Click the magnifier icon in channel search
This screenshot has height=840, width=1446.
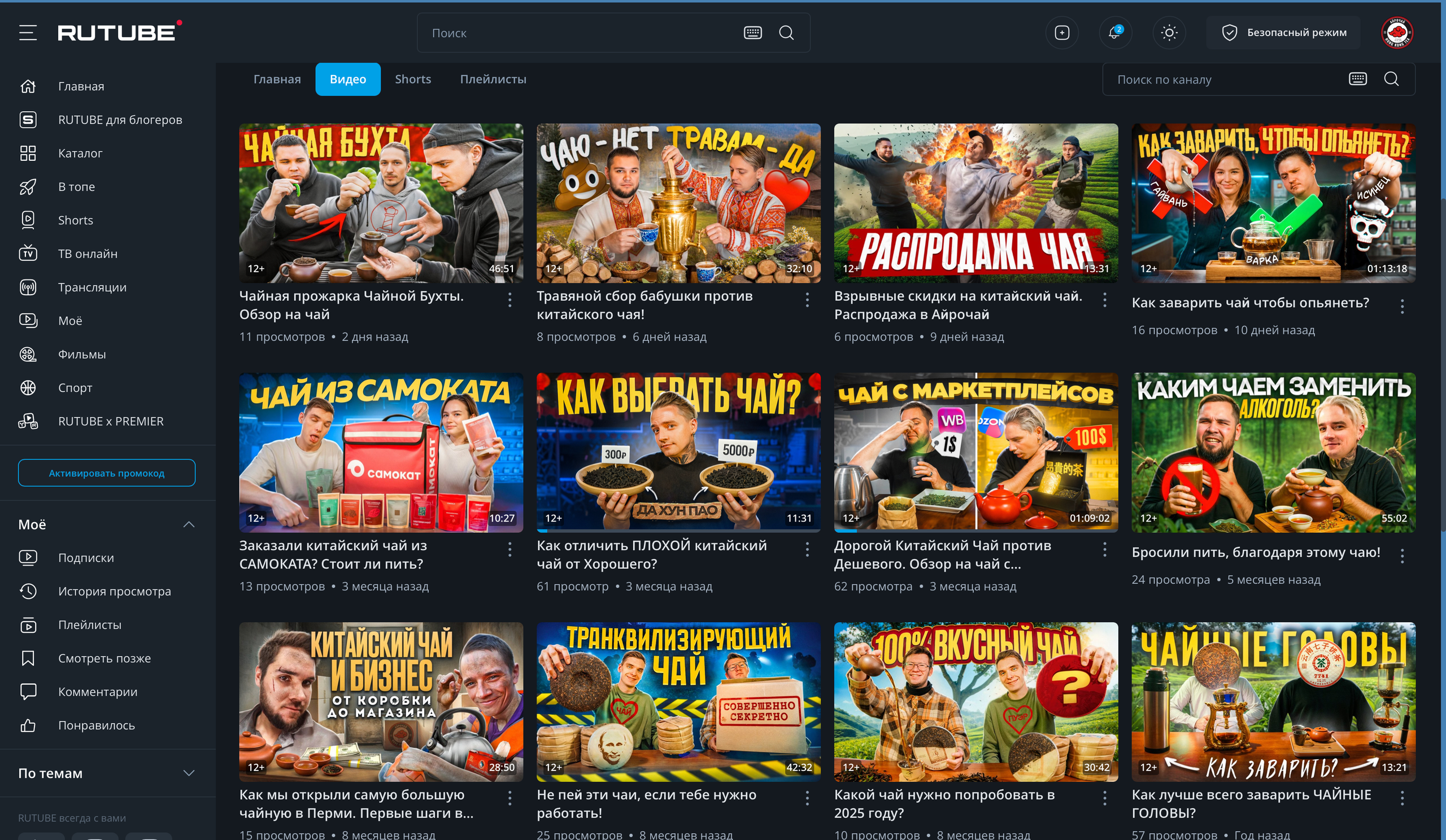[x=1391, y=79]
